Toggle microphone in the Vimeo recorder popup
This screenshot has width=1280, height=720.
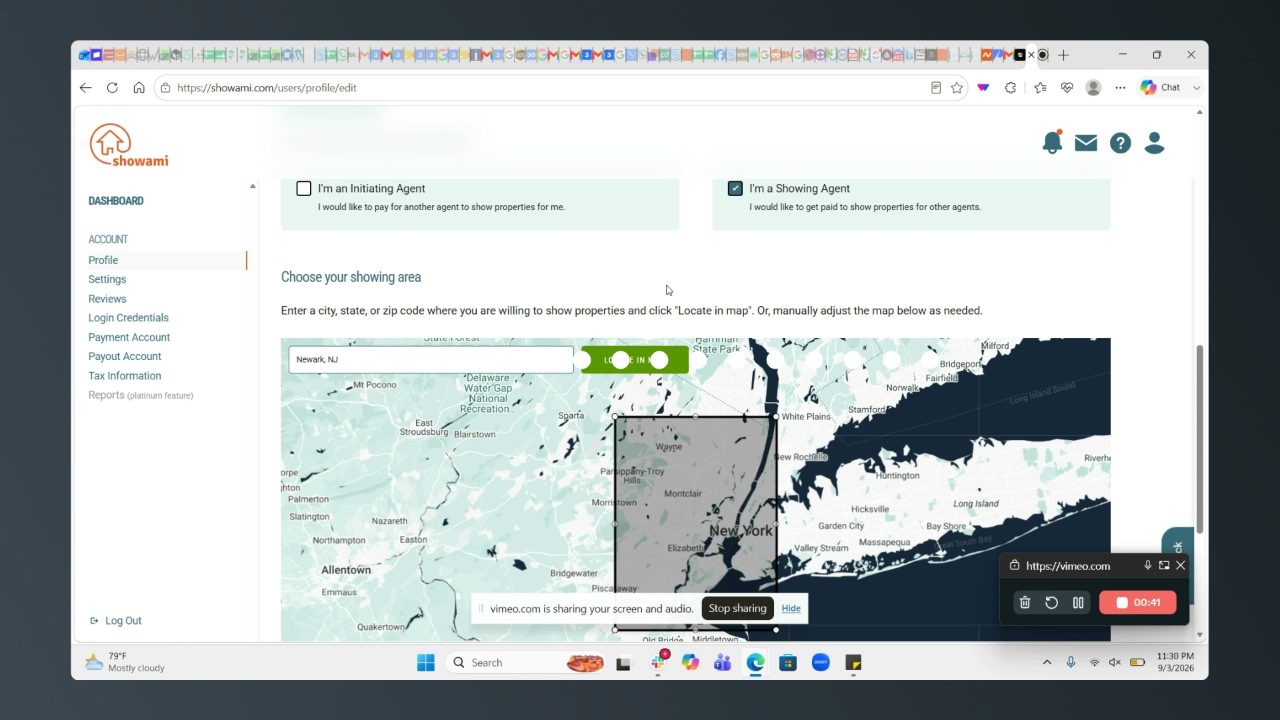click(x=1148, y=565)
